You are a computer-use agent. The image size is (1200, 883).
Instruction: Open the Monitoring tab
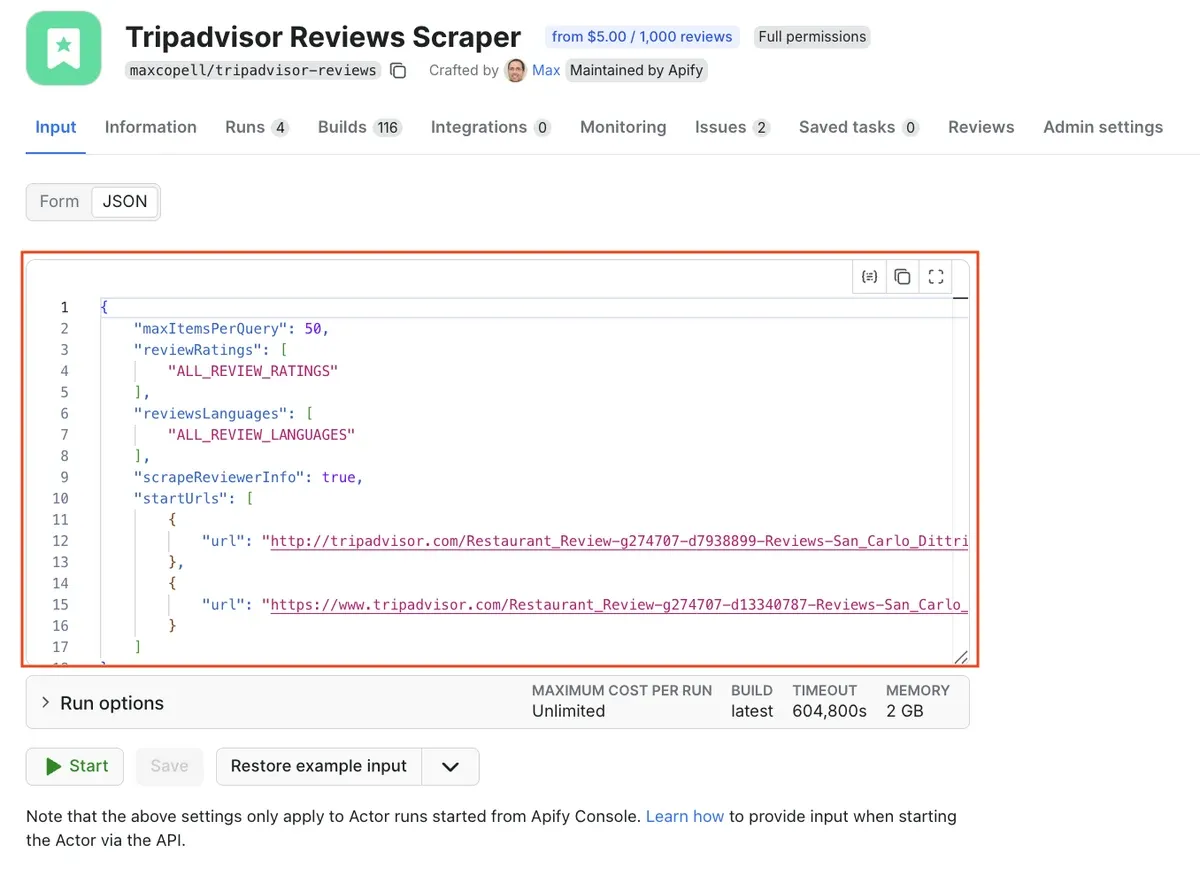pyautogui.click(x=623, y=127)
